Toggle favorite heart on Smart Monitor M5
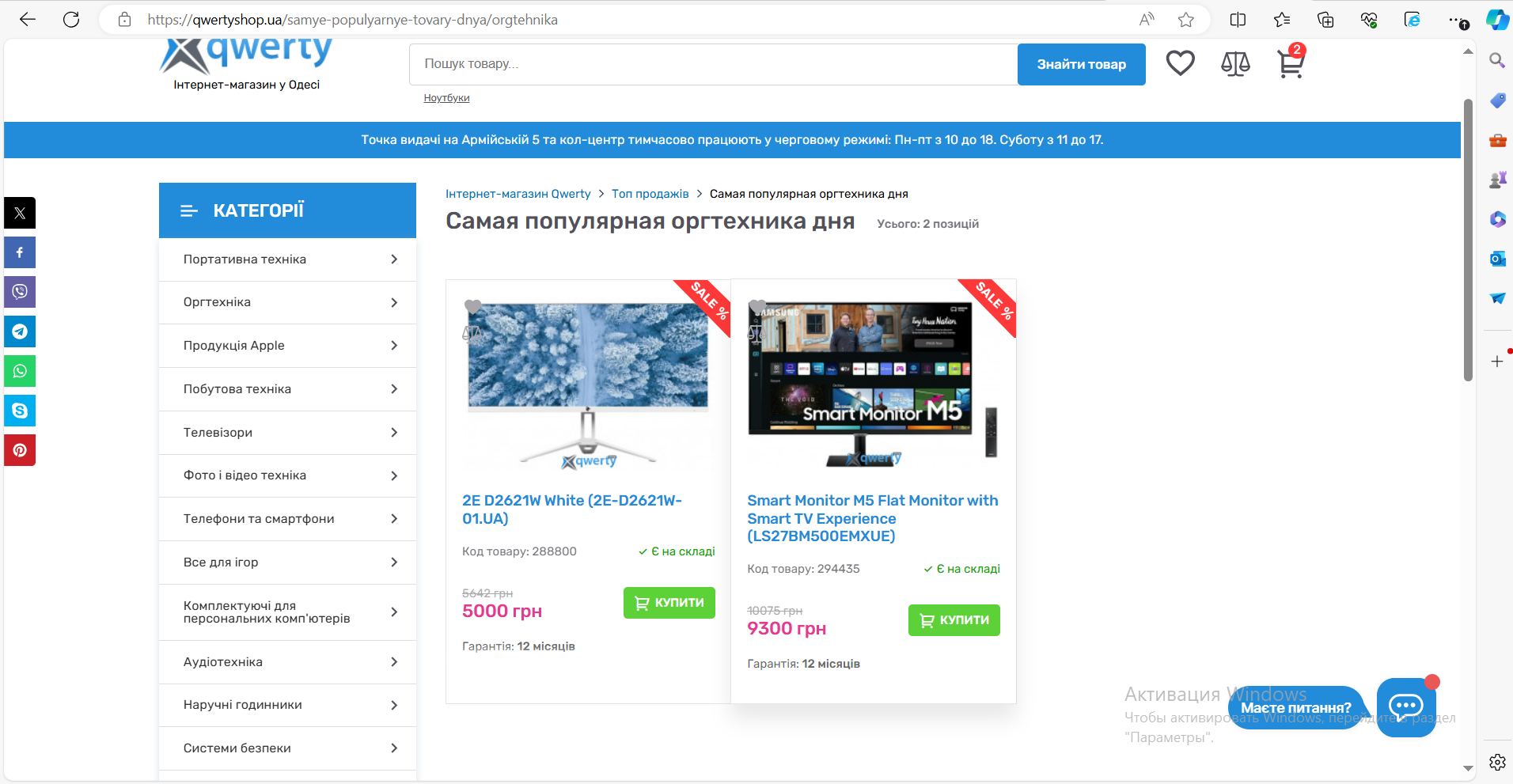Viewport: 1513px width, 784px height. [757, 307]
